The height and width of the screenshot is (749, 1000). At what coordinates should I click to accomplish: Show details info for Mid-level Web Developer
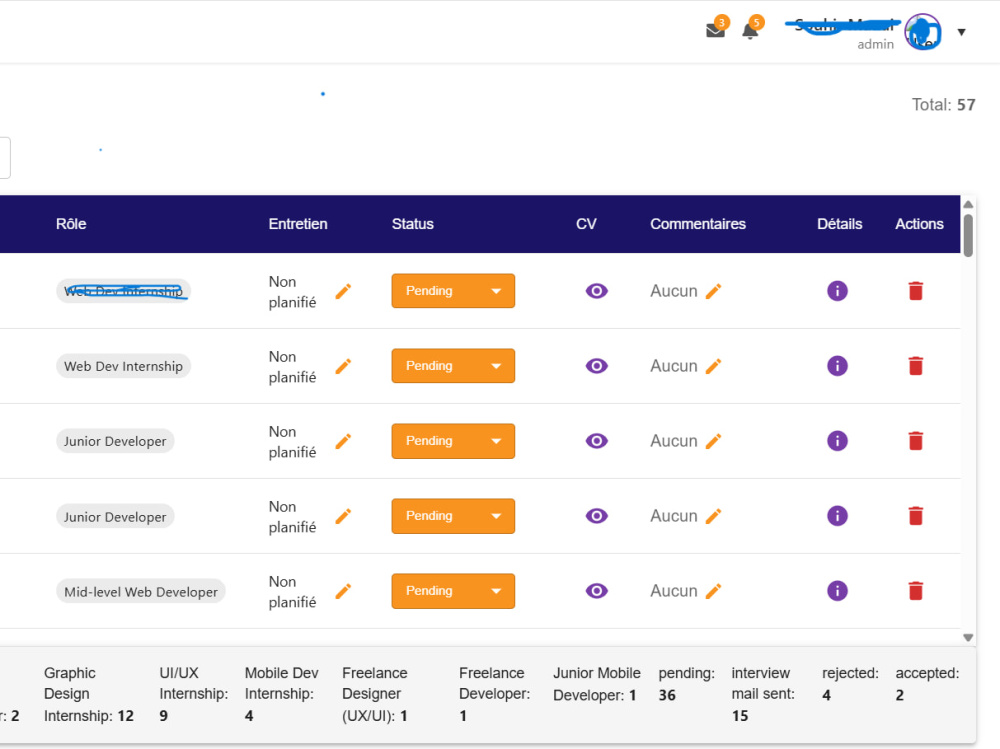pyautogui.click(x=837, y=591)
